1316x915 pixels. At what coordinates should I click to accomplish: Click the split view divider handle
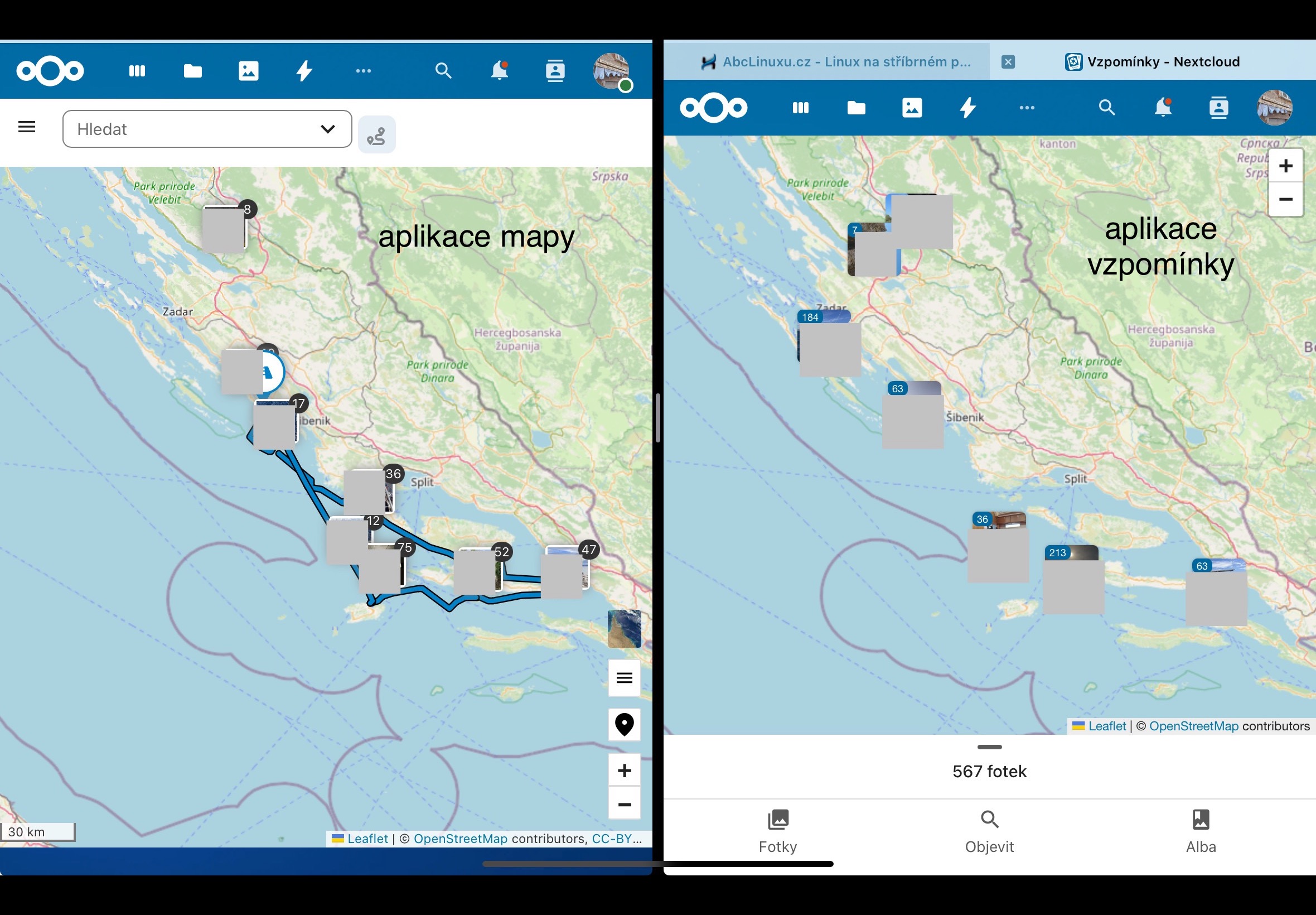tap(657, 417)
